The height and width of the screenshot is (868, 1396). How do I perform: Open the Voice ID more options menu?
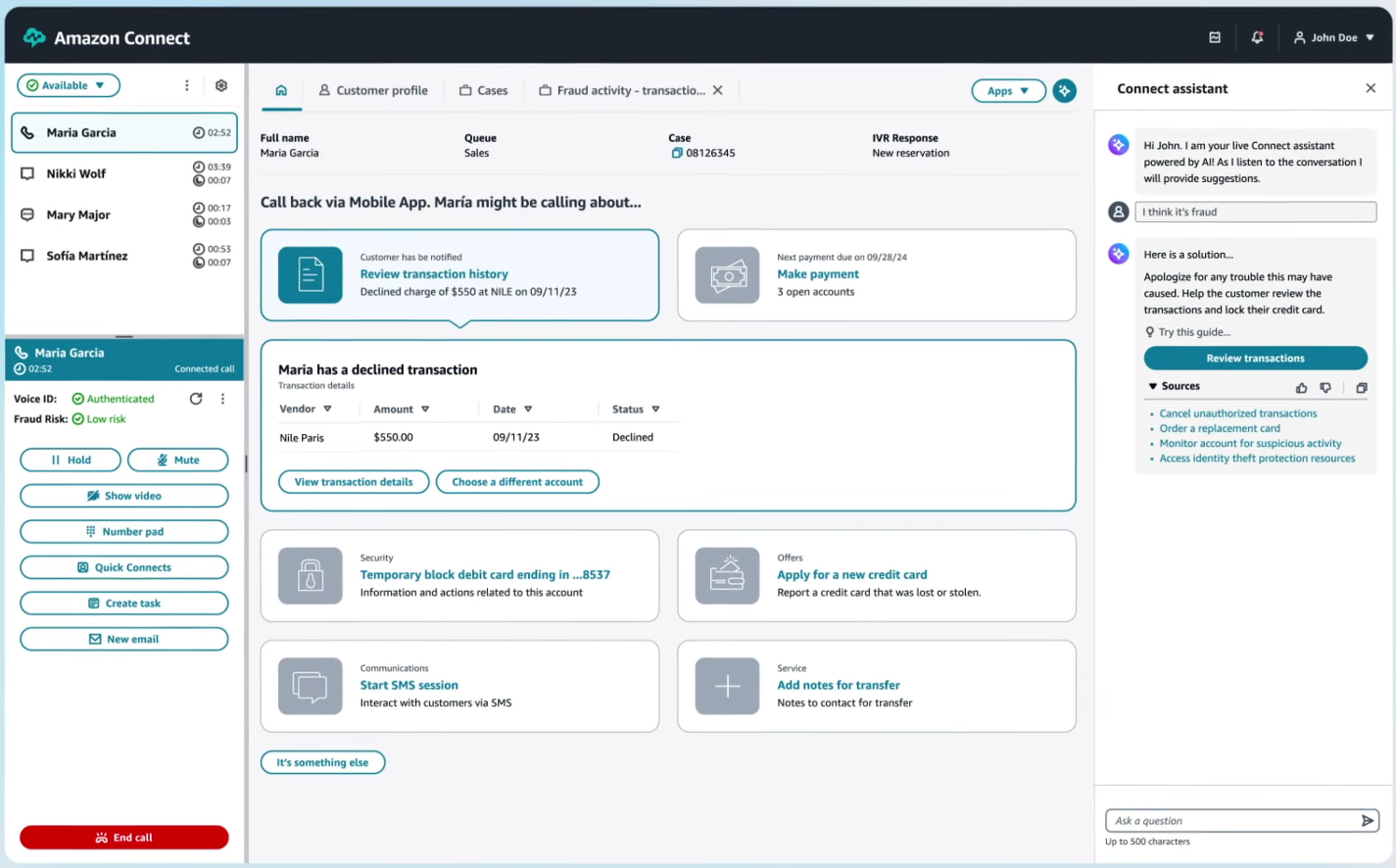coord(222,399)
